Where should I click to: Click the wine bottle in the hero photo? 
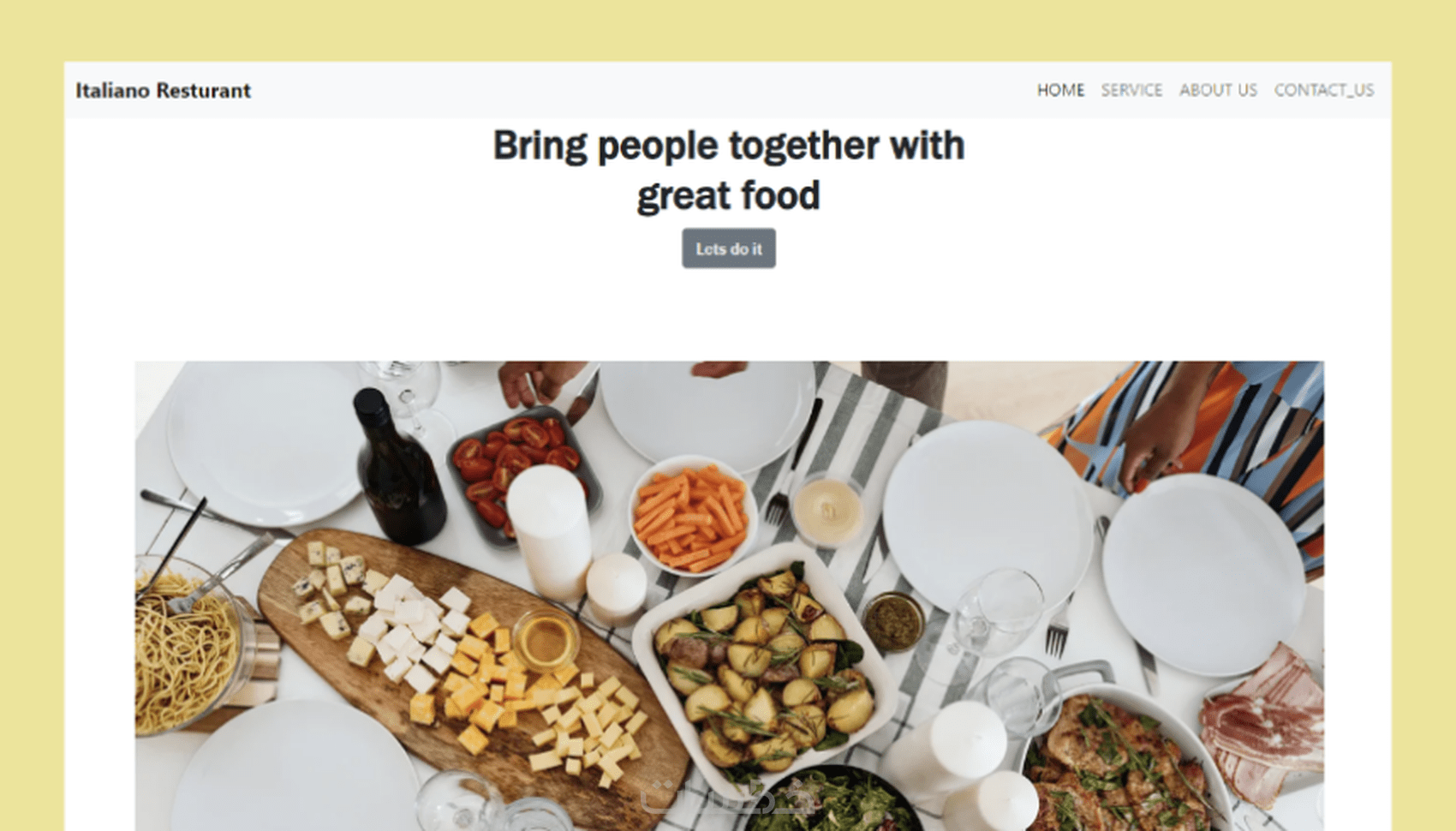[x=397, y=467]
